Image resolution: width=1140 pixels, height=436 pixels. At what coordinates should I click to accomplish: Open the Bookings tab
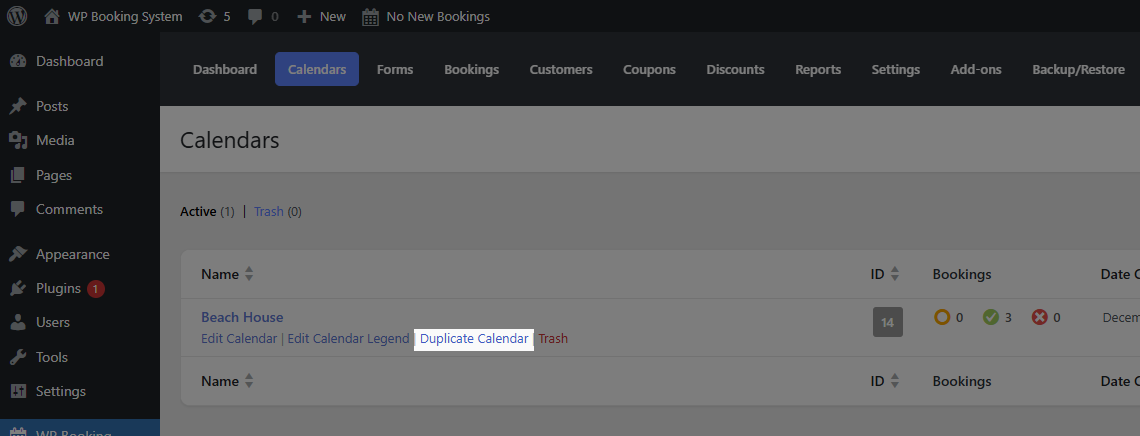click(471, 70)
